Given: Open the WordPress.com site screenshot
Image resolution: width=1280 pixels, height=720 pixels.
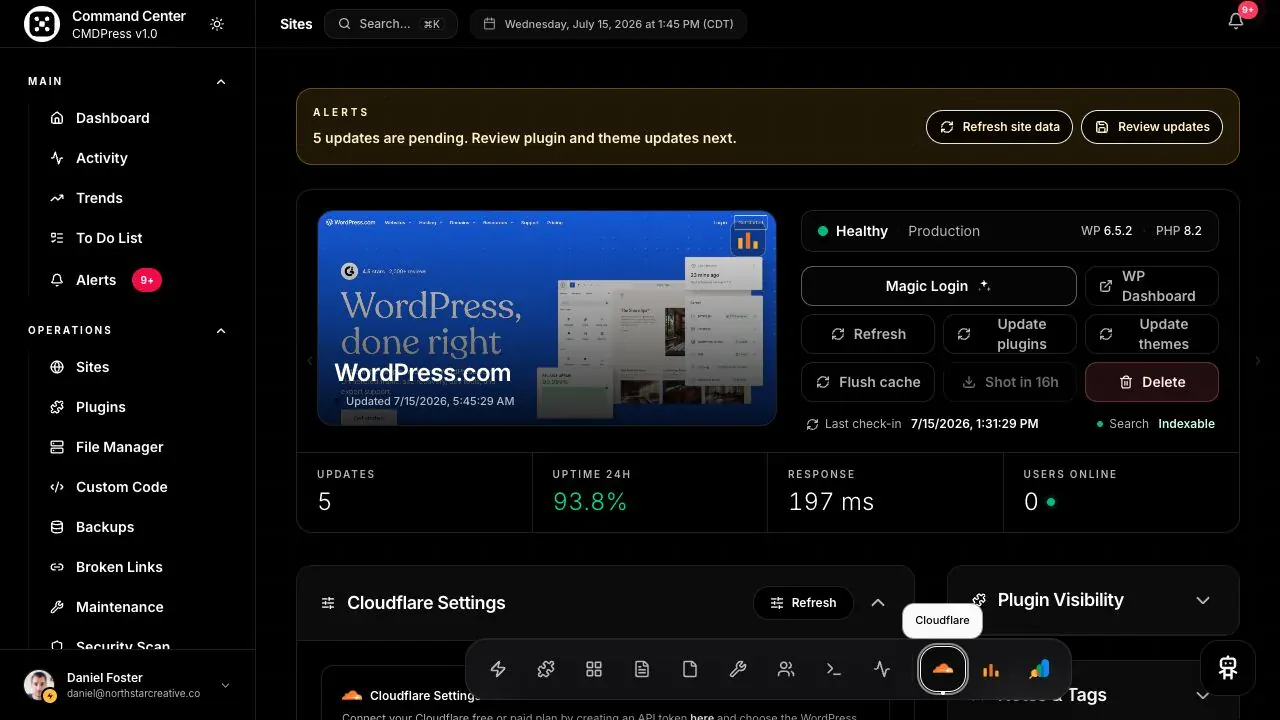Looking at the screenshot, I should 547,318.
